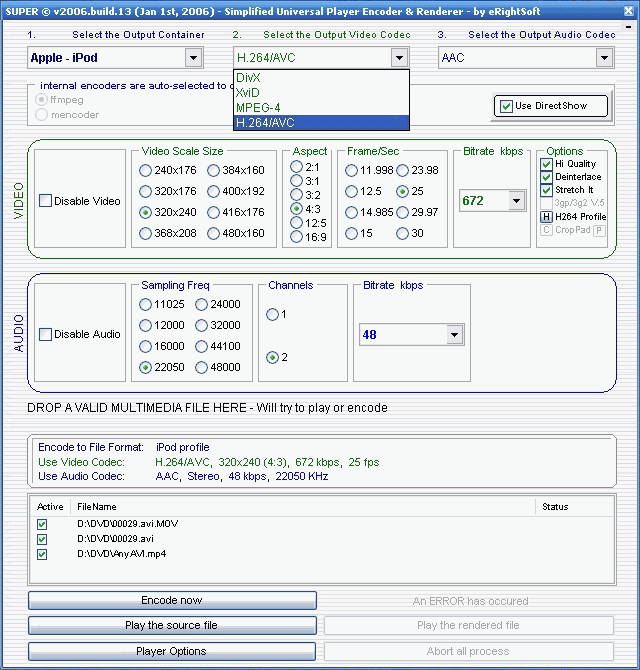Select 44100 sampling frequency
The image size is (640, 670).
[201, 347]
